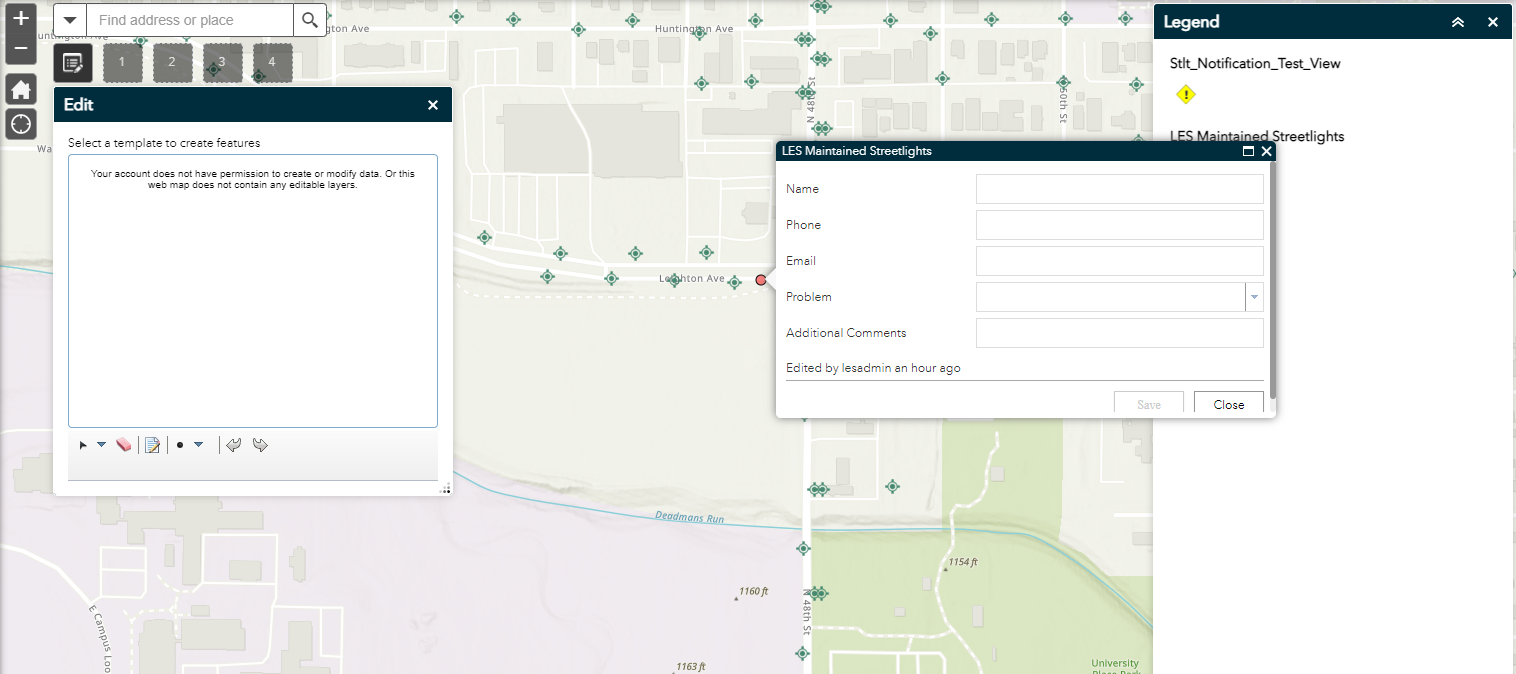Pick the eraser tool in the Edit toolbar
The width and height of the screenshot is (1516, 674).
[x=124, y=445]
